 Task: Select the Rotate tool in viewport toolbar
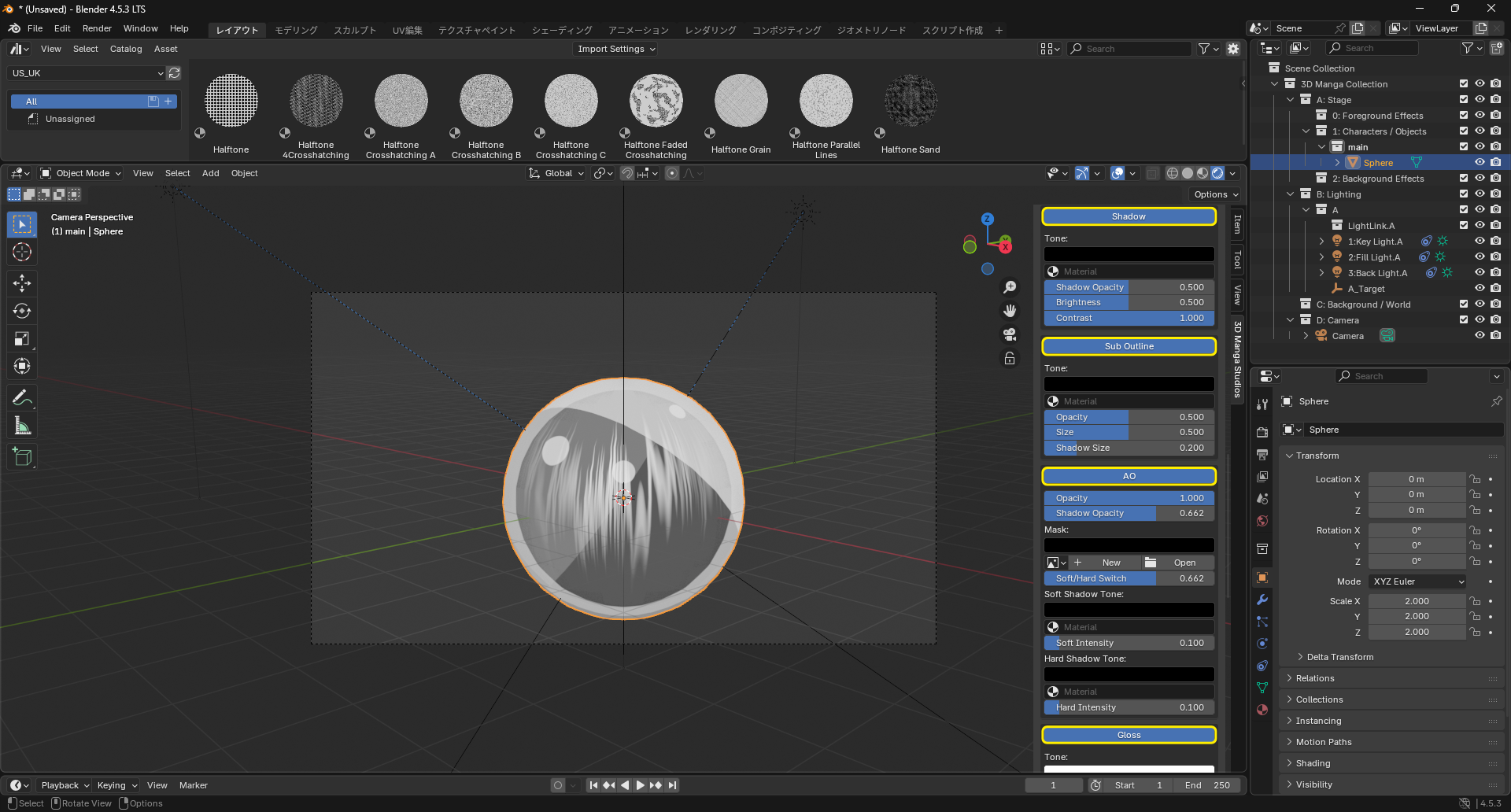pos(22,312)
